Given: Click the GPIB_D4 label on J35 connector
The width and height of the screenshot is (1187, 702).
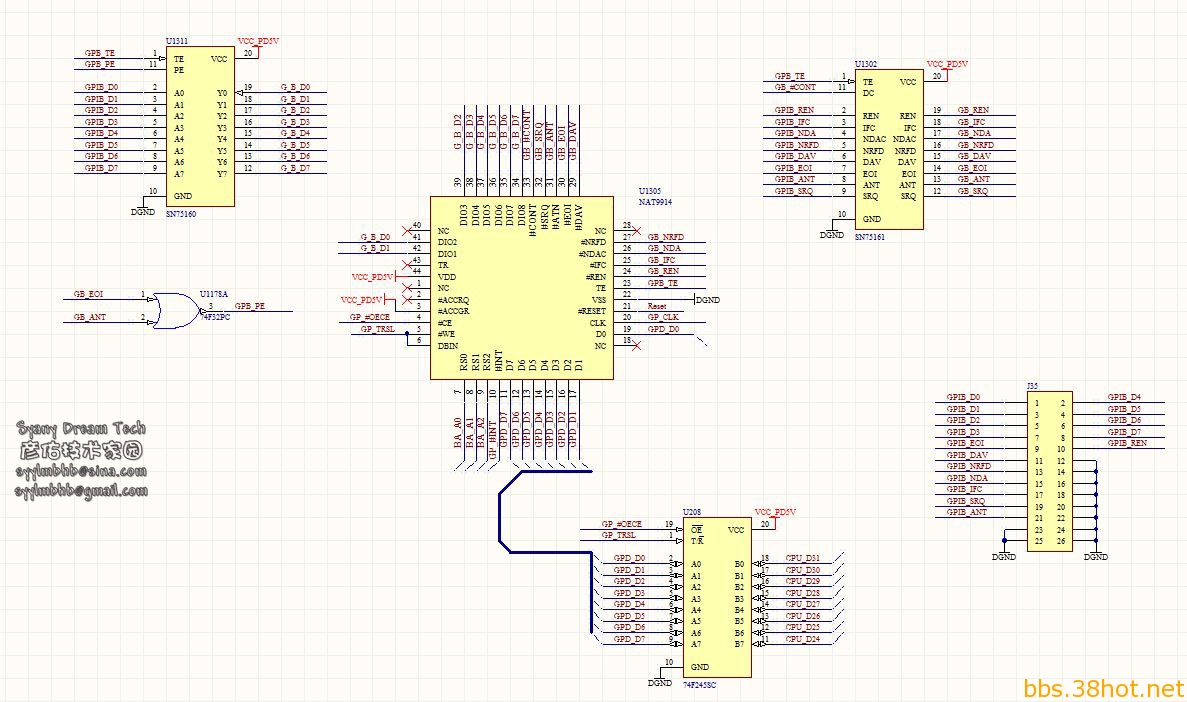Looking at the screenshot, I should click(1124, 397).
